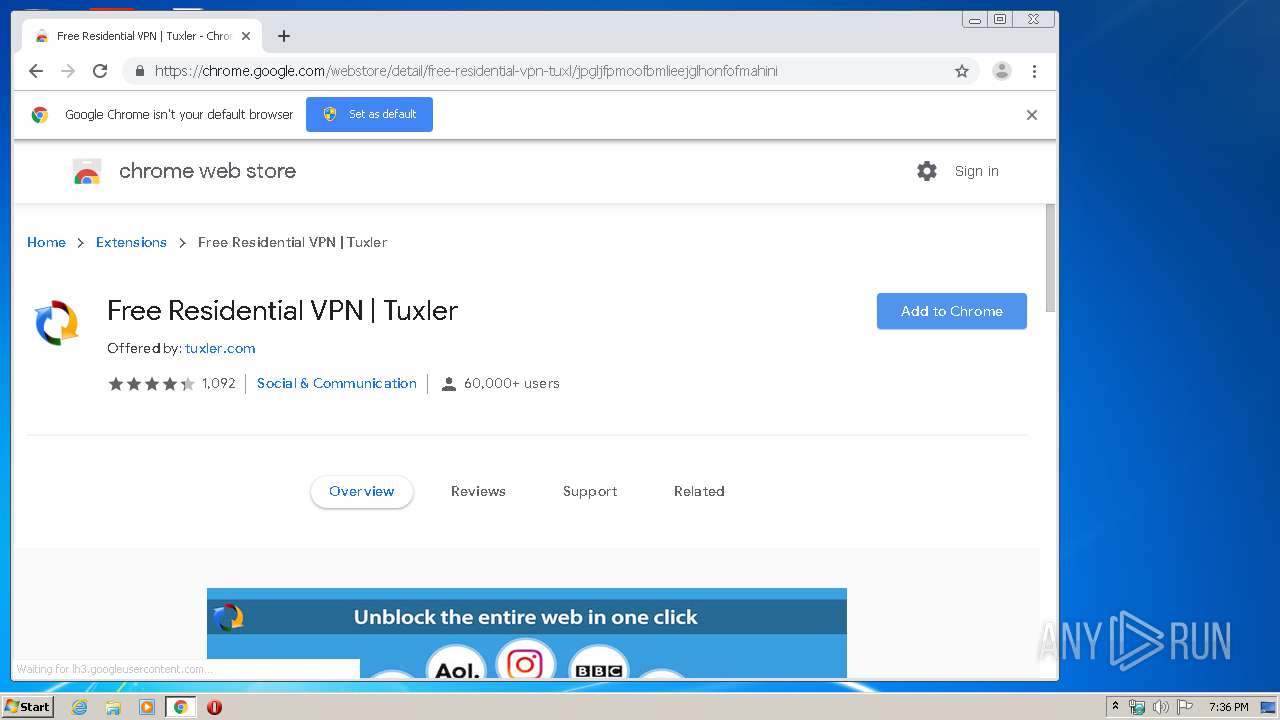Click the network tray icon

[x=1137, y=707]
